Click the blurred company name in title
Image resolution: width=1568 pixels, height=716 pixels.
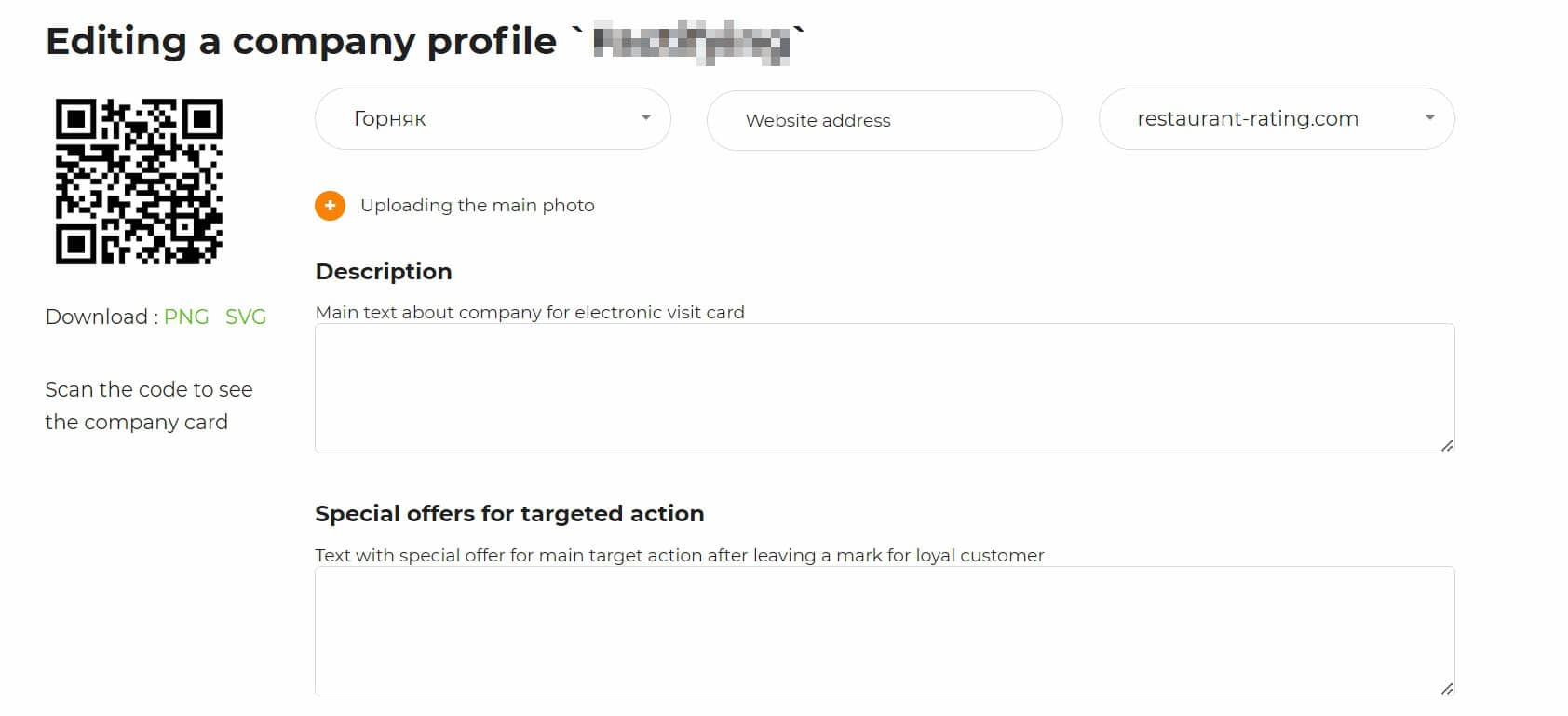(x=691, y=42)
